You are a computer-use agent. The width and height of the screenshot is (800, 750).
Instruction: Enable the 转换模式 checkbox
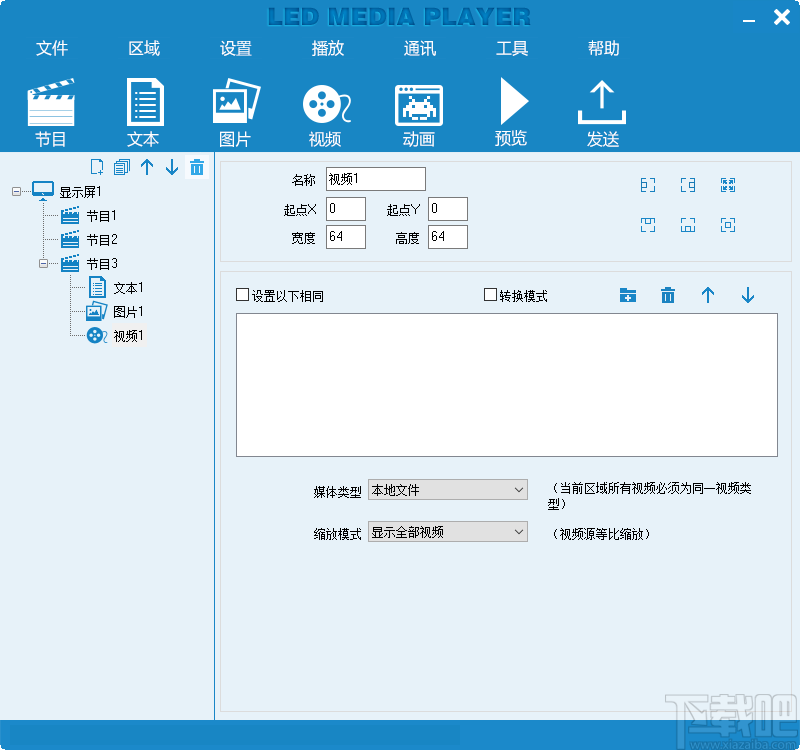tap(489, 294)
